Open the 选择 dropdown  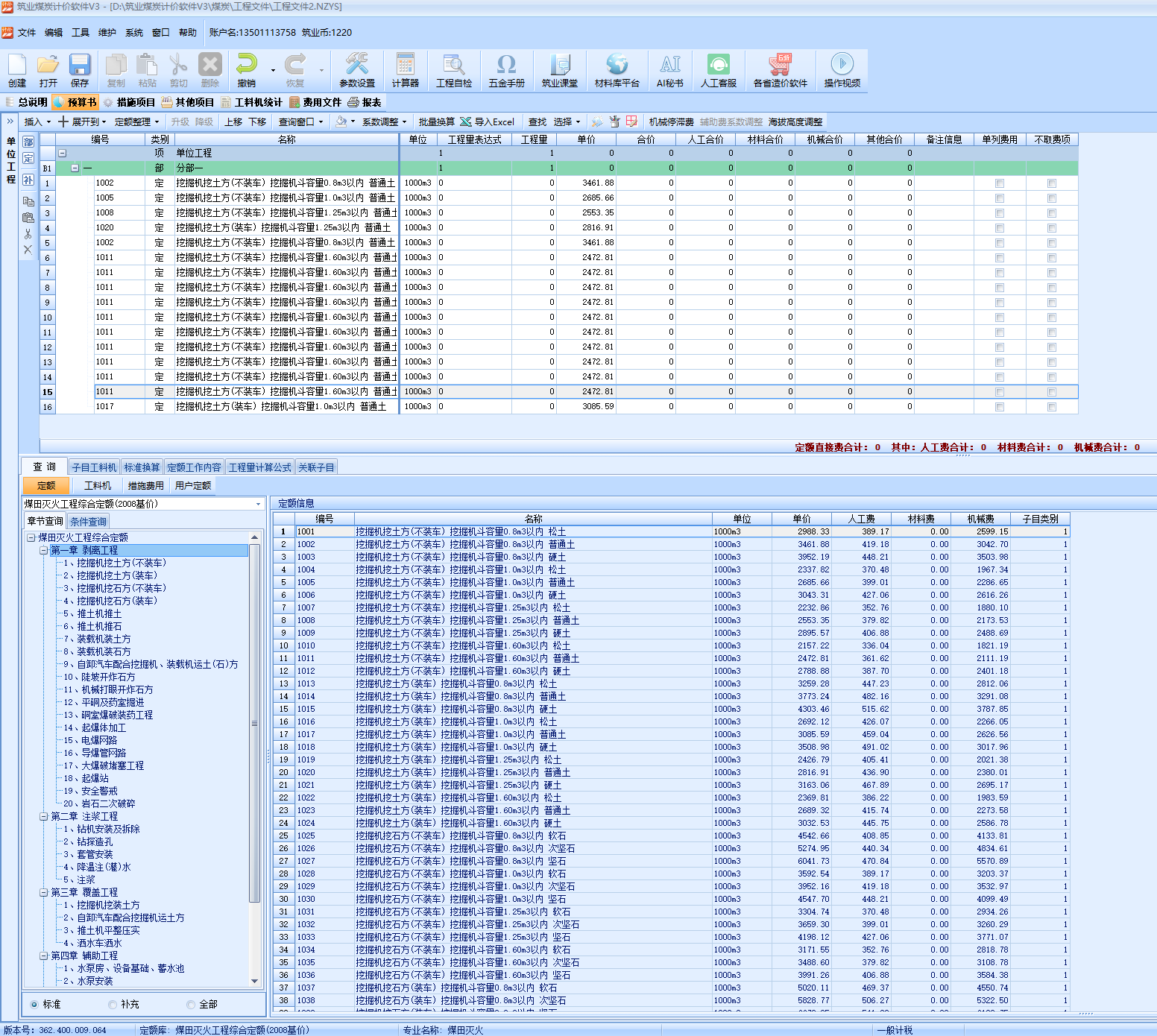pyautogui.click(x=567, y=121)
